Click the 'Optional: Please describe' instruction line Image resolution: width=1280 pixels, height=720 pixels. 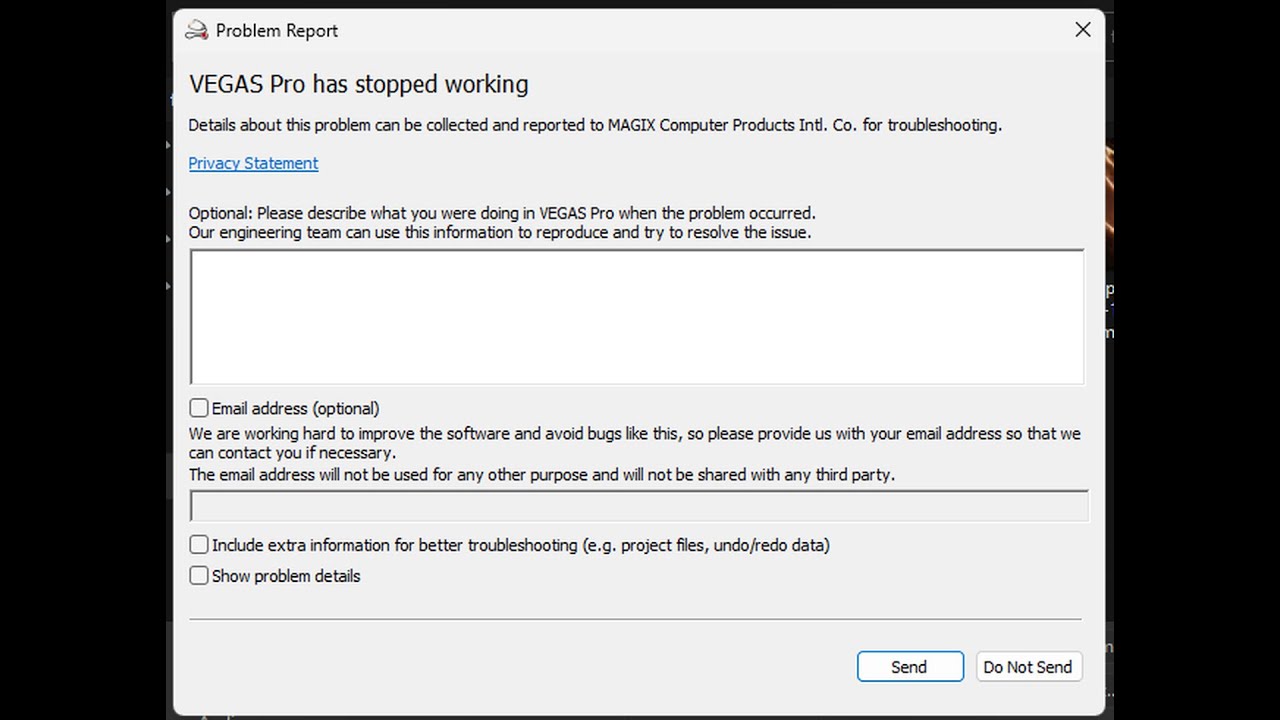click(502, 213)
